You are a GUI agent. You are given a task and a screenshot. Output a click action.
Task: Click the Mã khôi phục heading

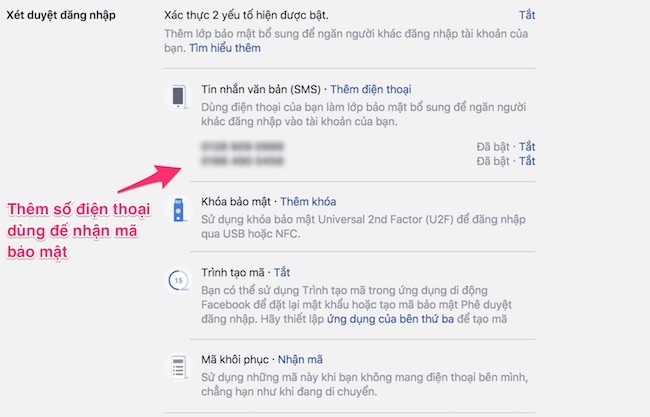point(235,359)
